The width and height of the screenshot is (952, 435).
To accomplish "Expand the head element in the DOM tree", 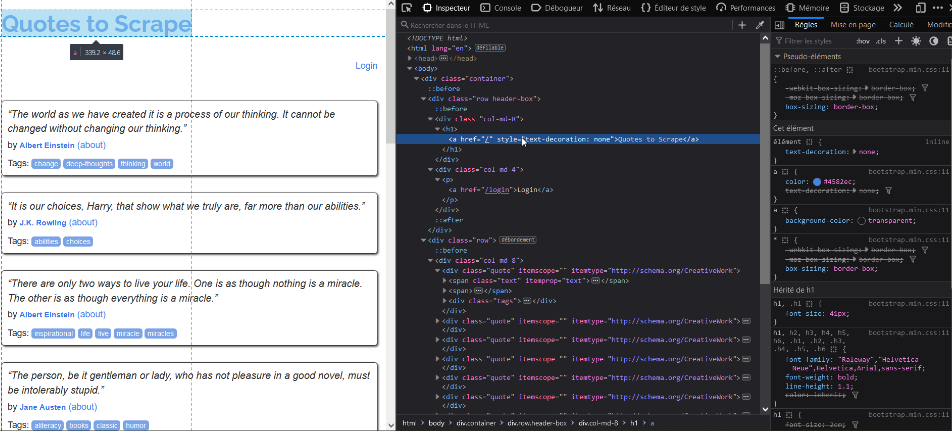I will pyautogui.click(x=410, y=58).
